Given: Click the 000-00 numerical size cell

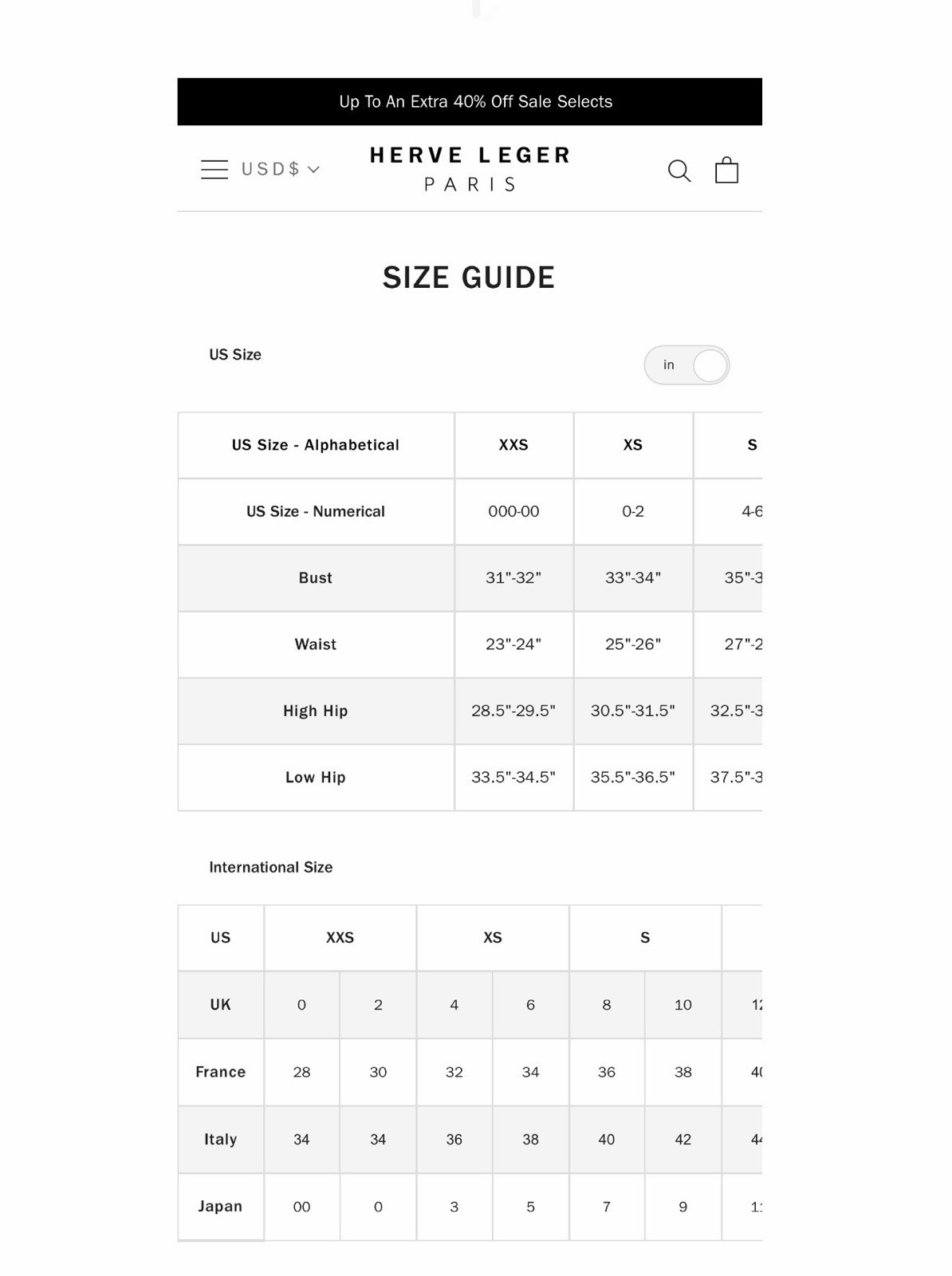Looking at the screenshot, I should (x=513, y=511).
